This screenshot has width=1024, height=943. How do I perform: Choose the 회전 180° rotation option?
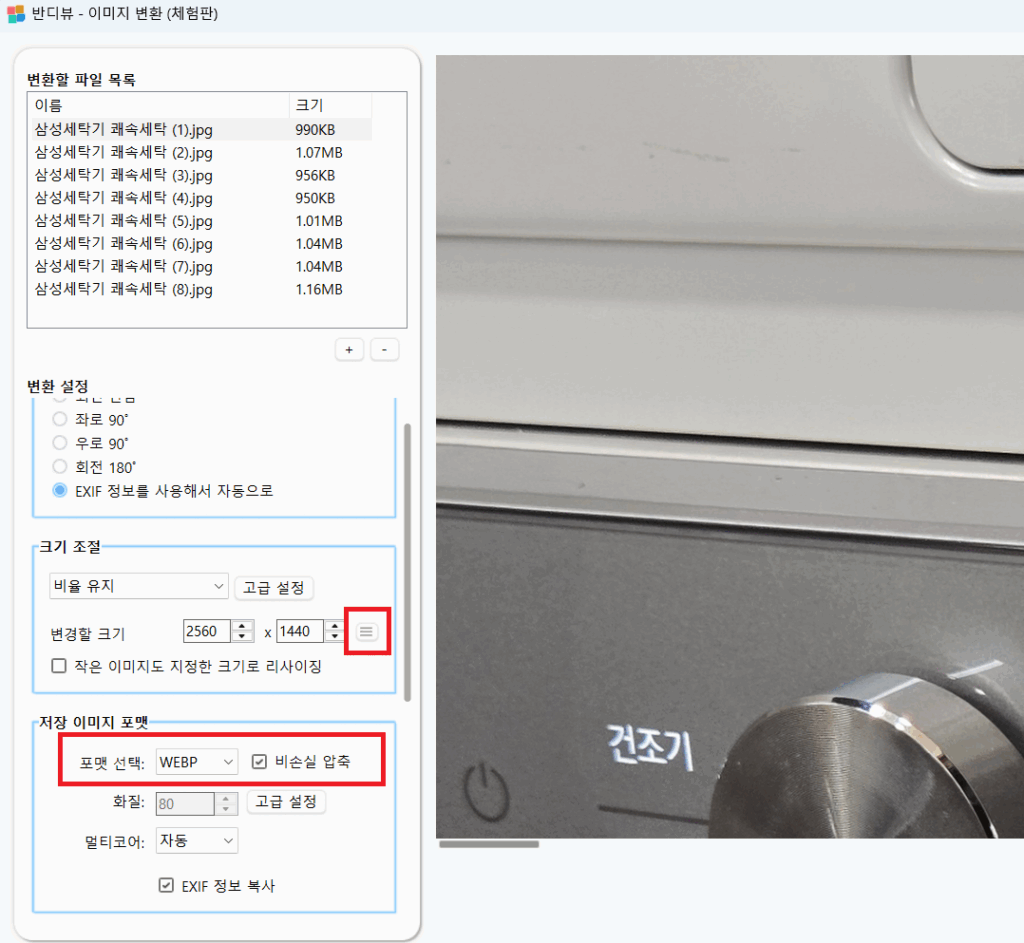click(x=59, y=467)
